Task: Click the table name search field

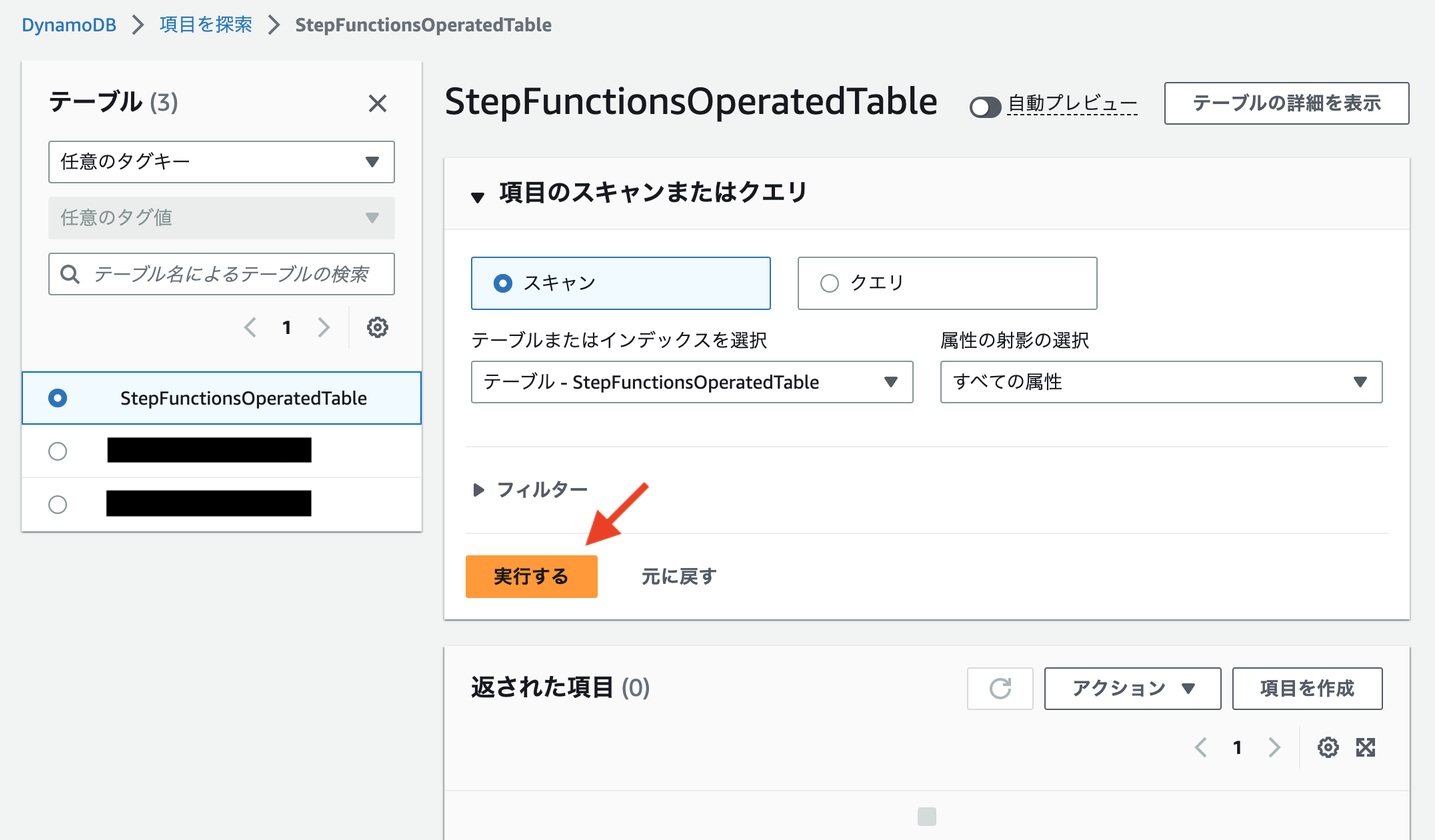Action: coord(221,274)
